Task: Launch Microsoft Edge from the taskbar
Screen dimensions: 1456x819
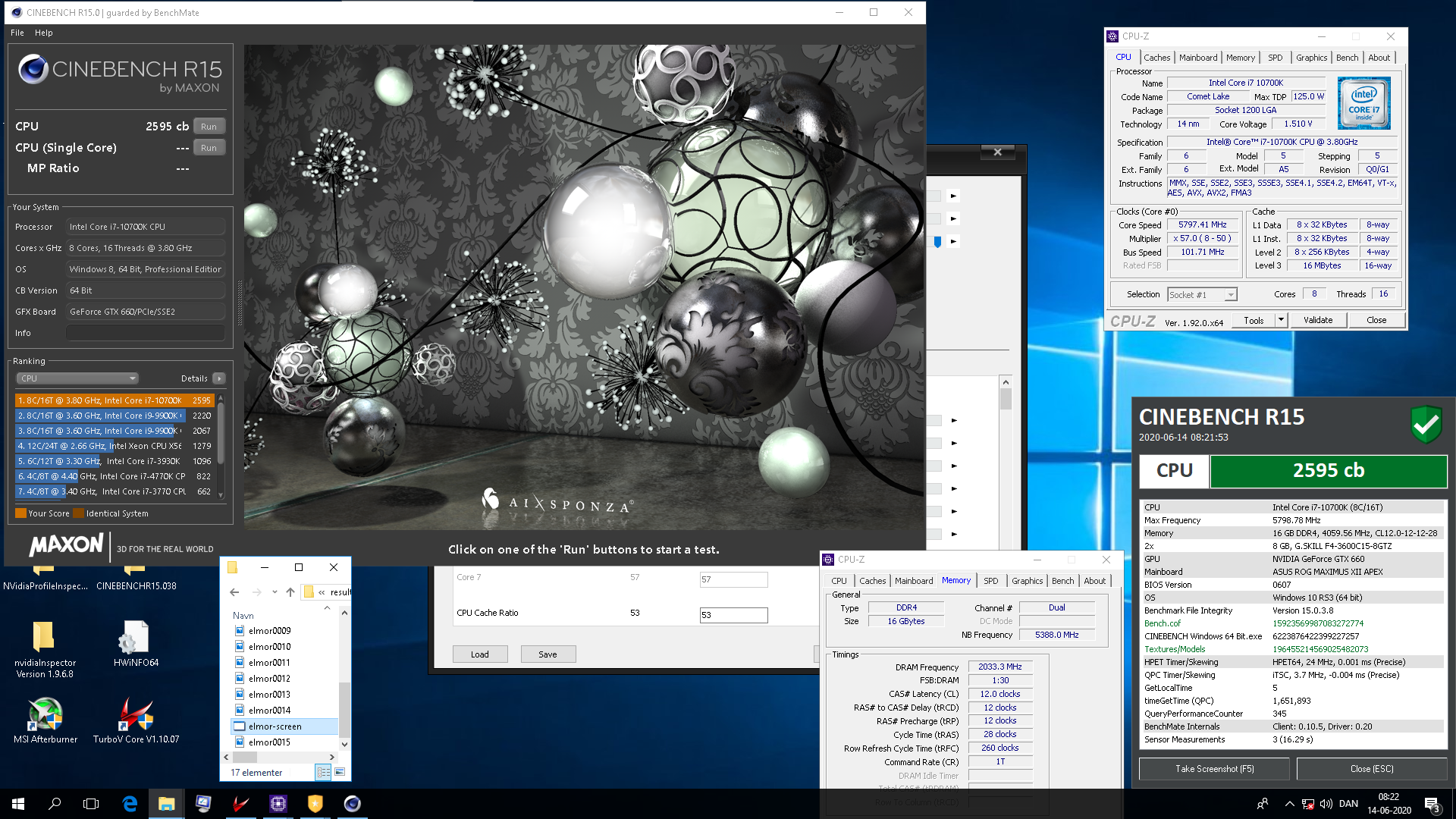Action: (x=130, y=804)
